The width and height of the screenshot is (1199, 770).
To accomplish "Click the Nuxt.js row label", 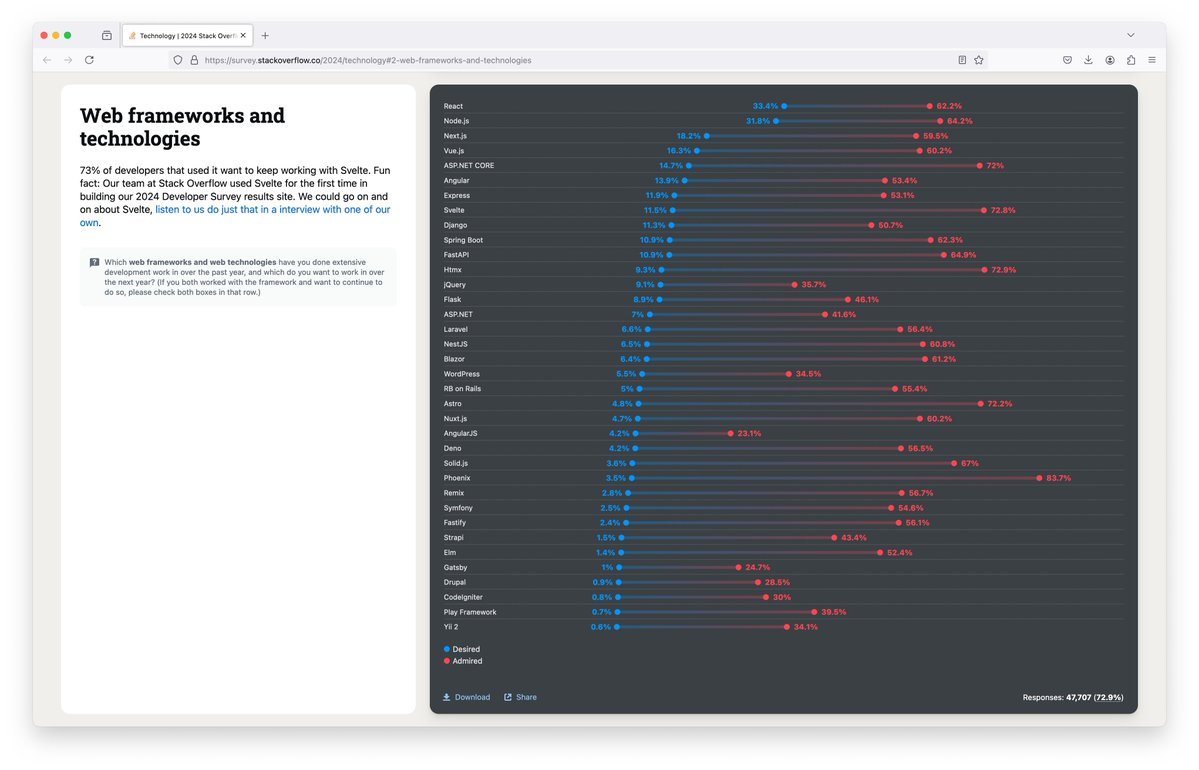I will pyautogui.click(x=455, y=419).
